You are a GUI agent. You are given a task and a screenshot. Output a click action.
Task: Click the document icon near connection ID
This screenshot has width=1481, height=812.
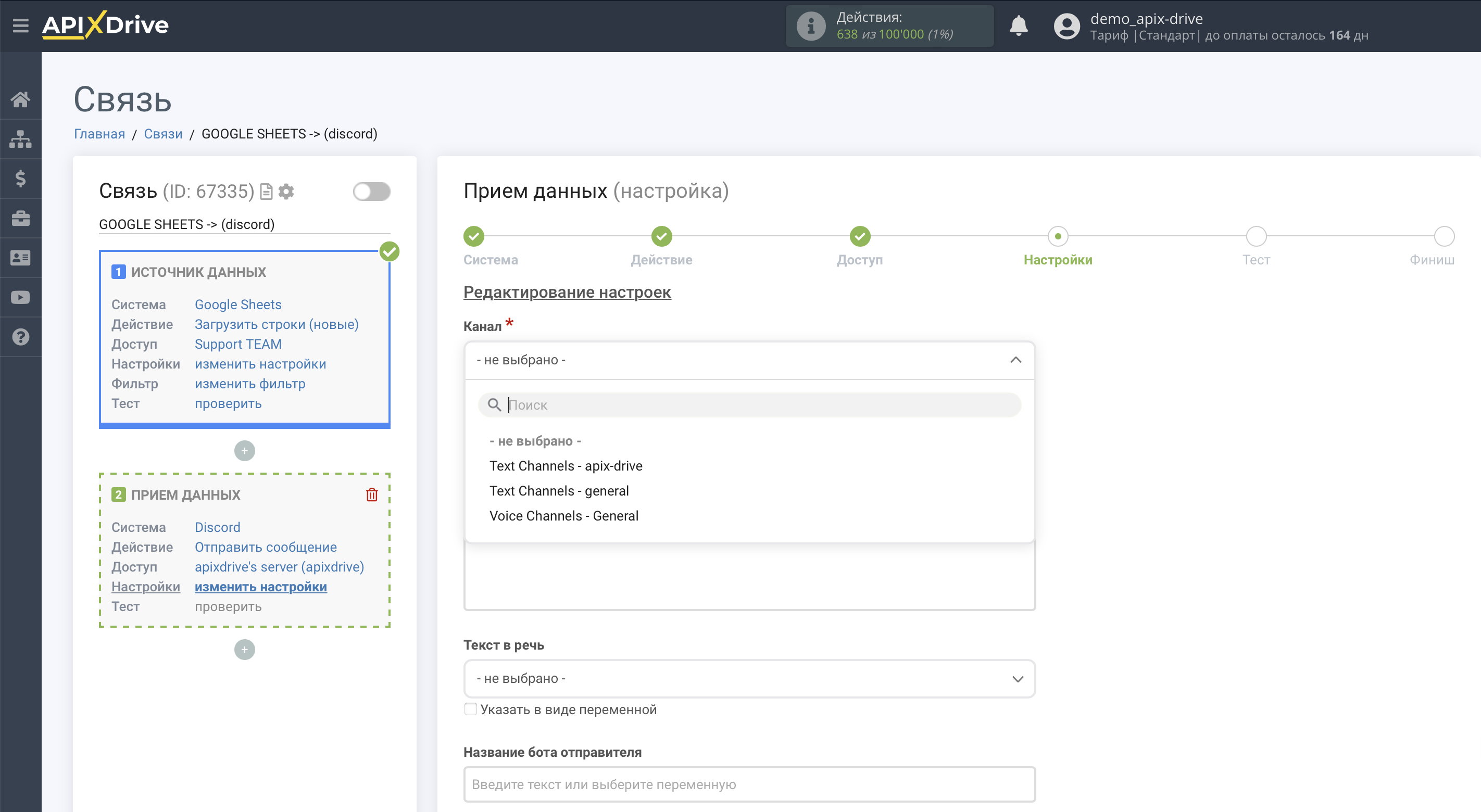click(x=266, y=192)
